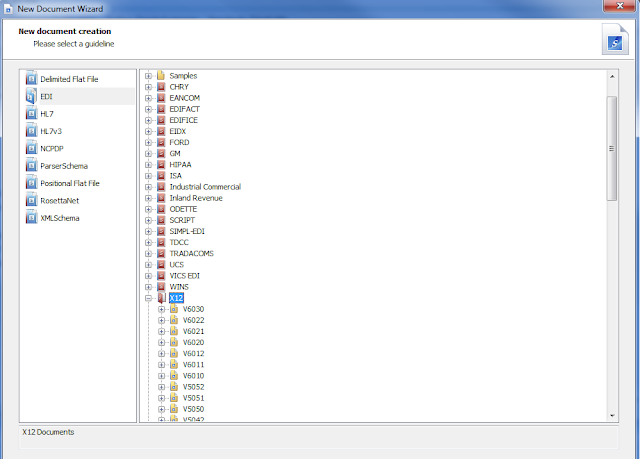Click the V6012 folder icon
The height and width of the screenshot is (459, 640).
click(x=174, y=353)
